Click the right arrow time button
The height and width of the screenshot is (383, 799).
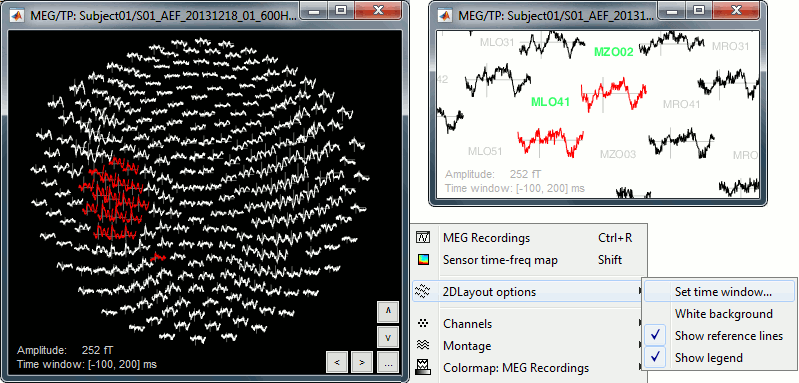(362, 362)
